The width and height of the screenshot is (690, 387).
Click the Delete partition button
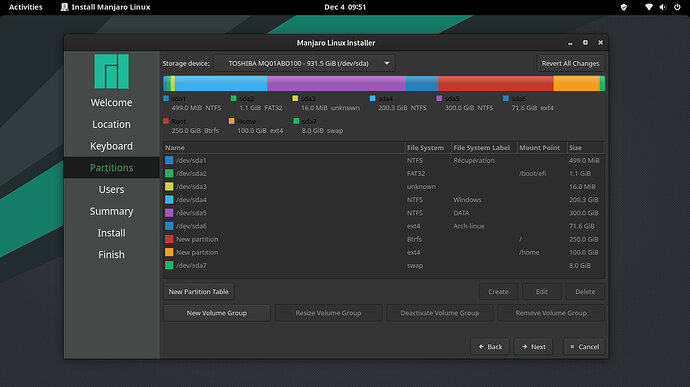point(585,291)
